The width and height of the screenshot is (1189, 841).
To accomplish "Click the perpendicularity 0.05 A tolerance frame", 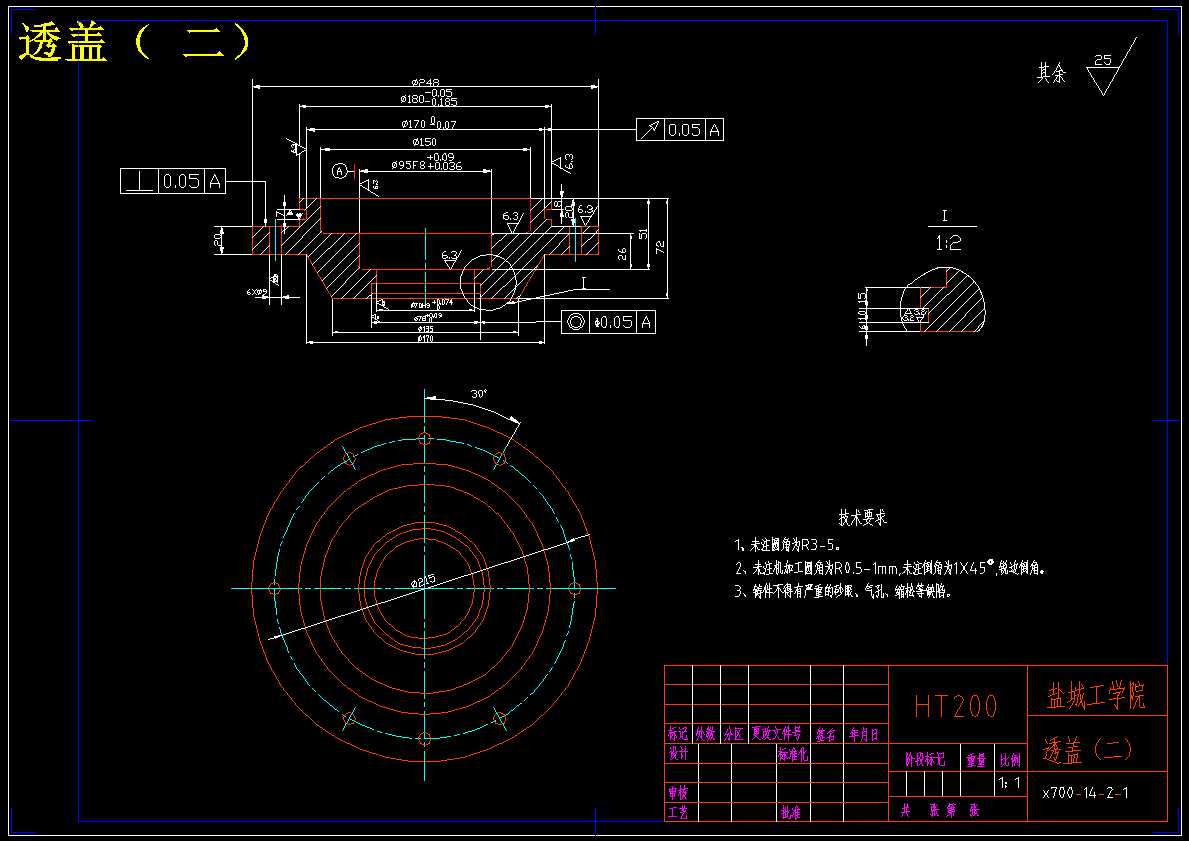I will click(x=173, y=180).
